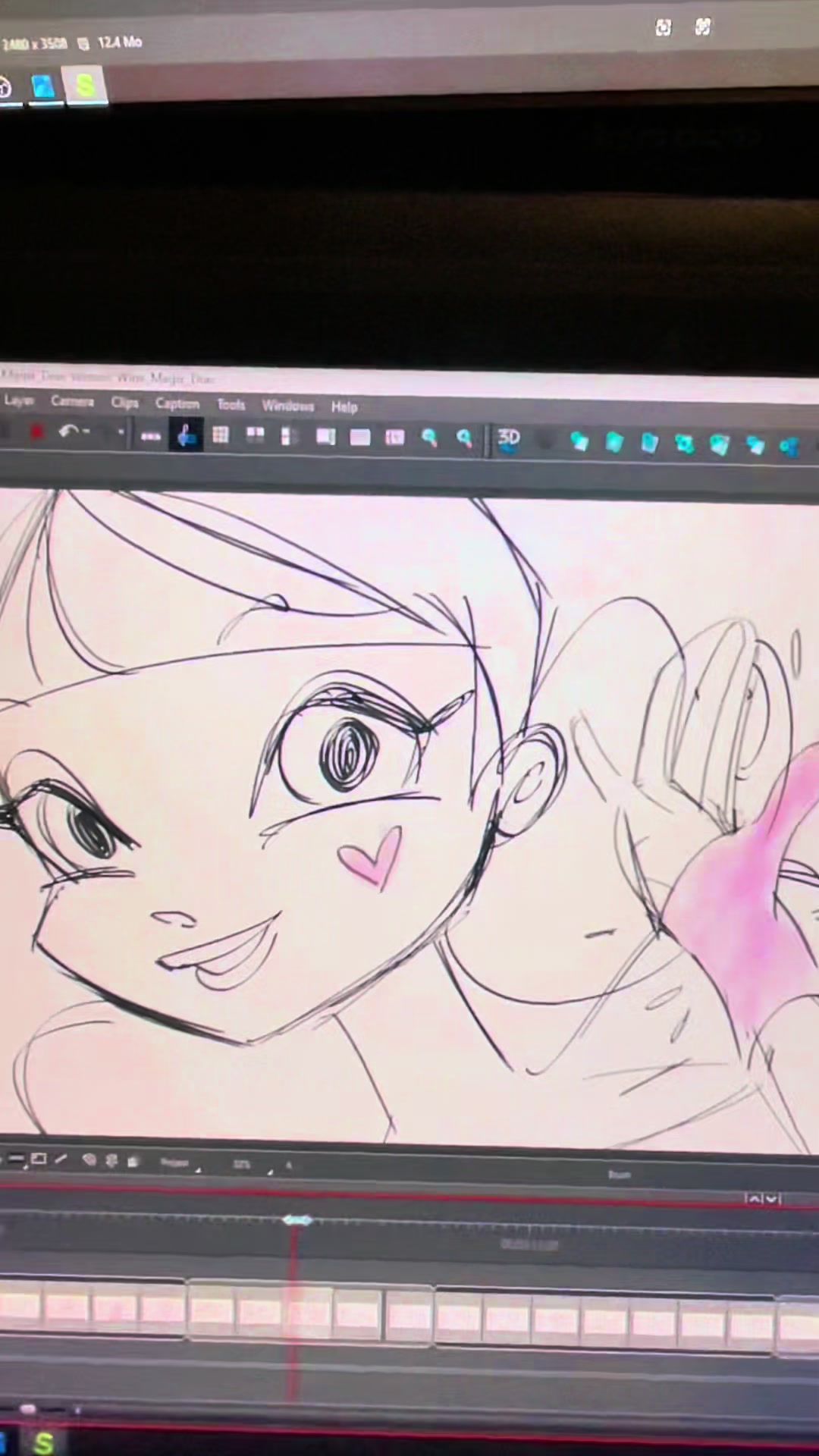Screen dimensions: 819x1456
Task: Click the small slider handle under the timeline
Action: 28,1409
